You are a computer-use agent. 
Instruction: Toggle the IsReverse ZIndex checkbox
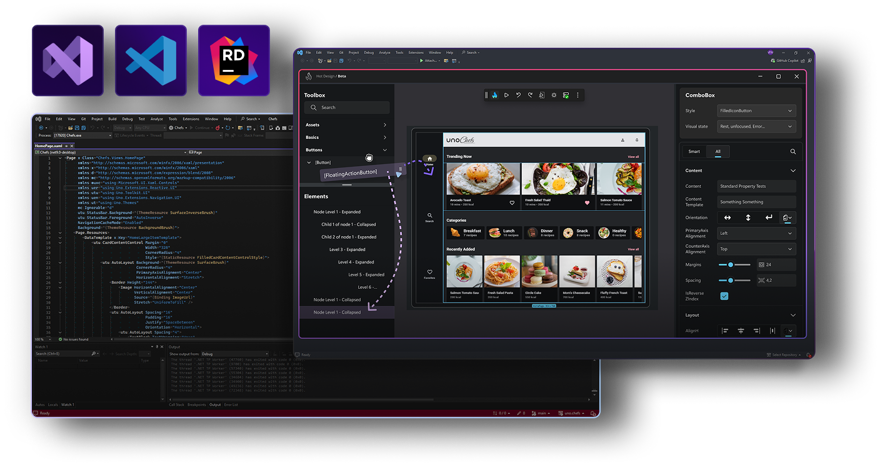(725, 295)
